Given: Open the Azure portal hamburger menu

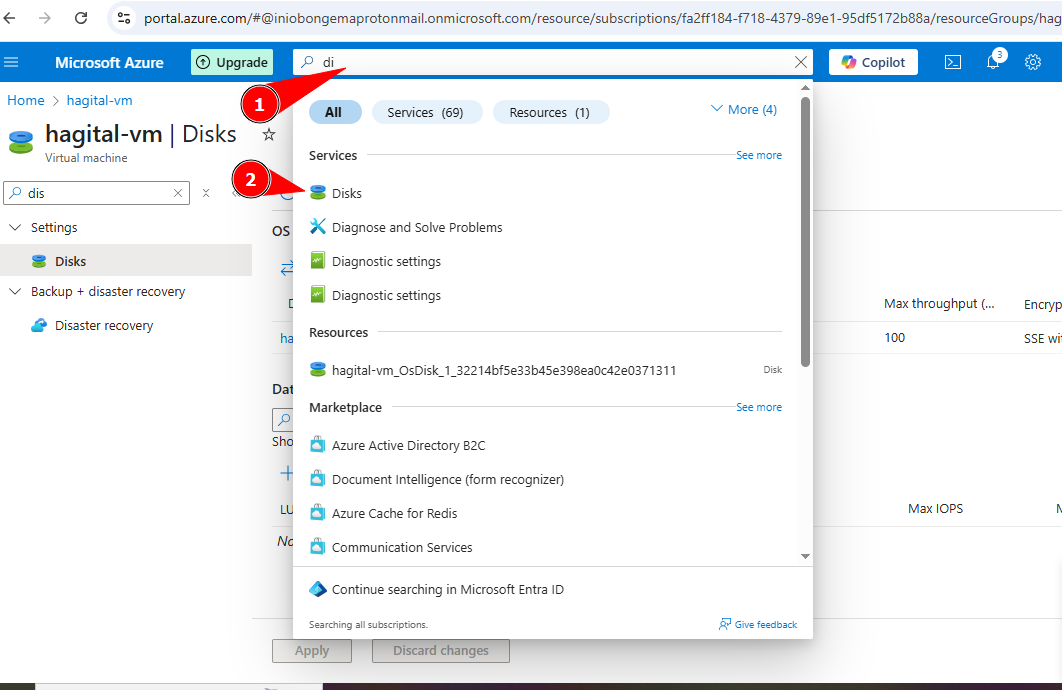Looking at the screenshot, I should point(12,62).
